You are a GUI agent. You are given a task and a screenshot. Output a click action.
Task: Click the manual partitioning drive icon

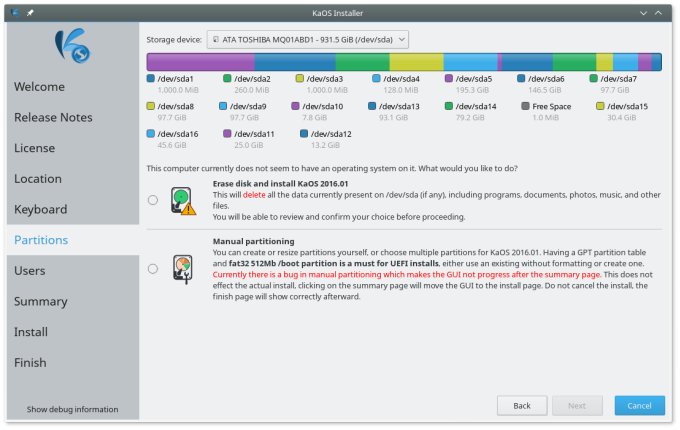(183, 269)
